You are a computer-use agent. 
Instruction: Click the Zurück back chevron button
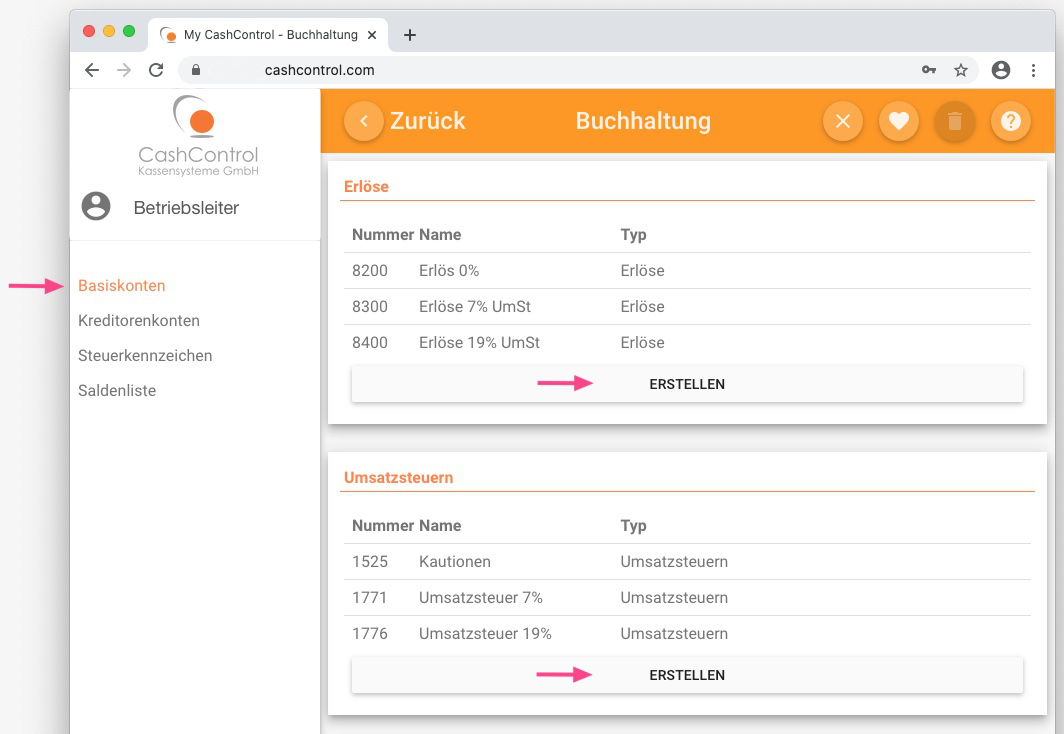[364, 121]
